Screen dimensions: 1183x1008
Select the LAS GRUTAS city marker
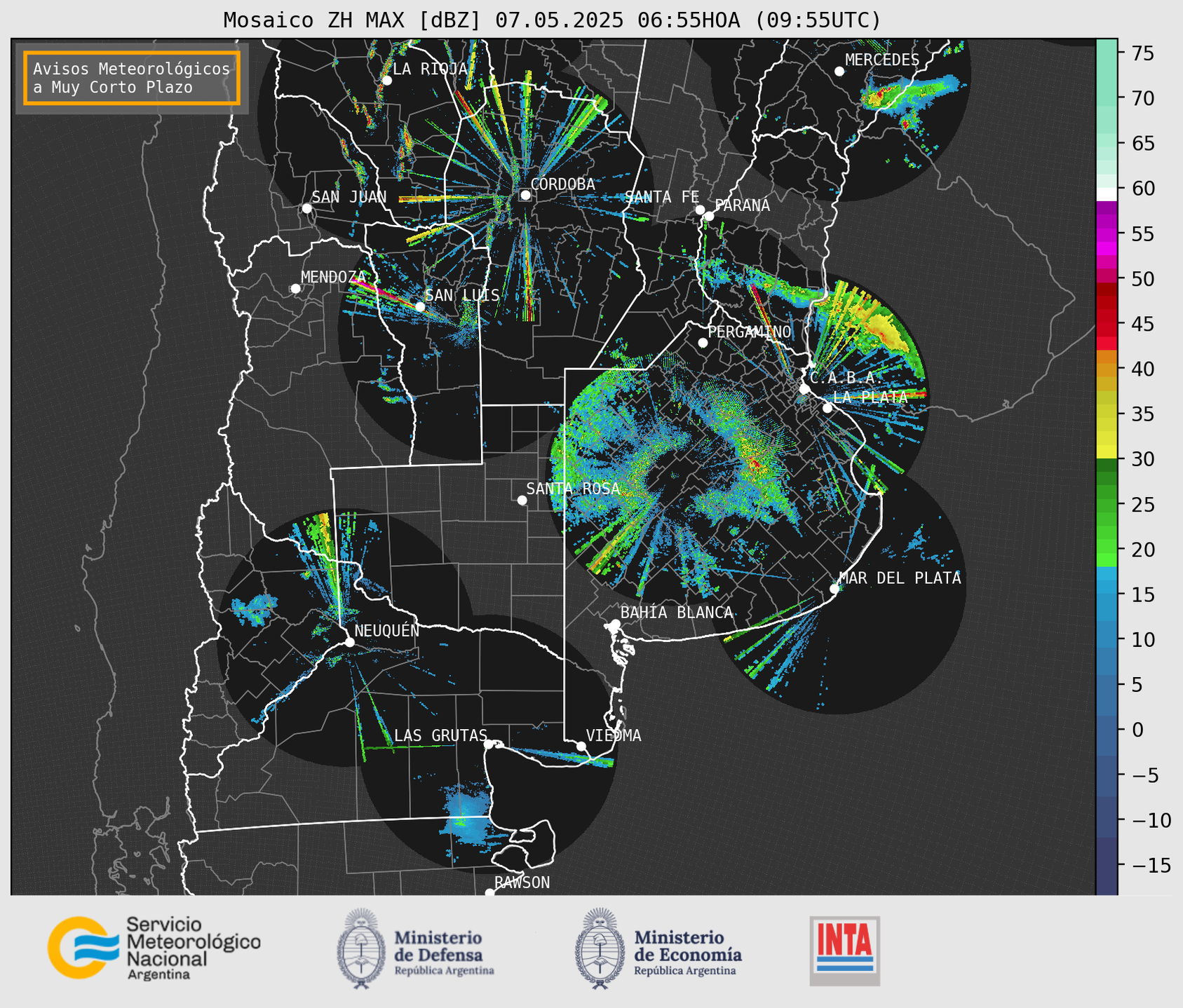point(489,744)
